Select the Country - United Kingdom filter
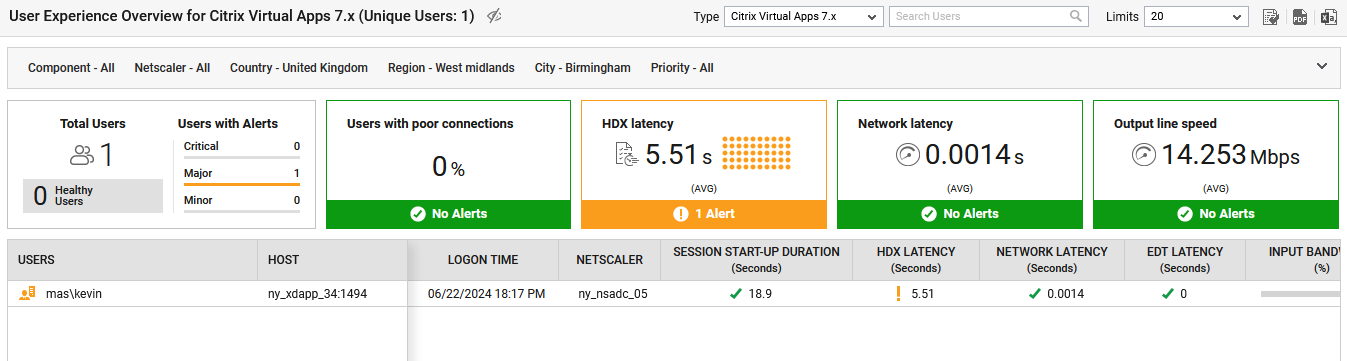This screenshot has width=1347, height=361. pos(299,68)
